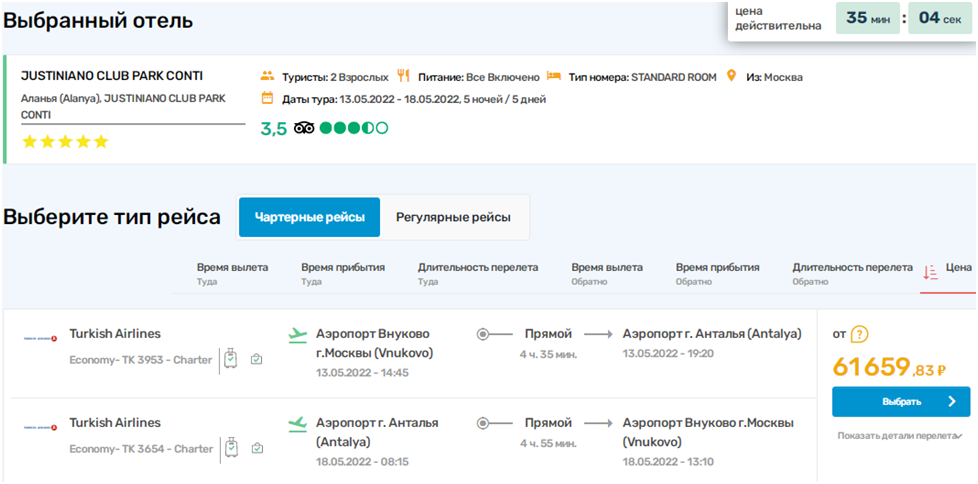Click arrival time 13.05.2022 - 19:20
The height and width of the screenshot is (484, 978).
668,354
